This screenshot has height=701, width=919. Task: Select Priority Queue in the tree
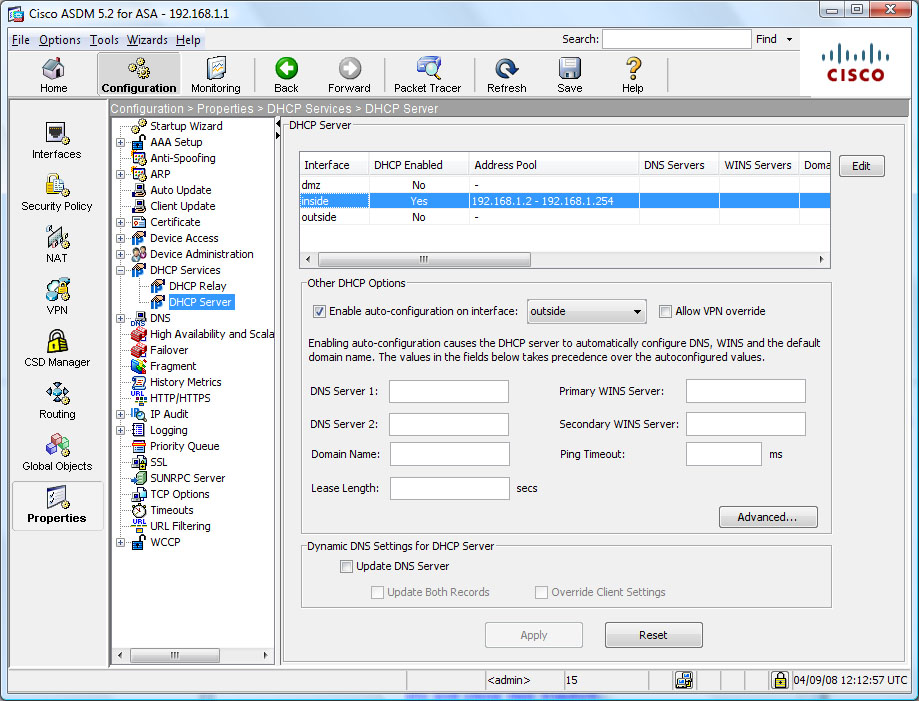(x=184, y=446)
